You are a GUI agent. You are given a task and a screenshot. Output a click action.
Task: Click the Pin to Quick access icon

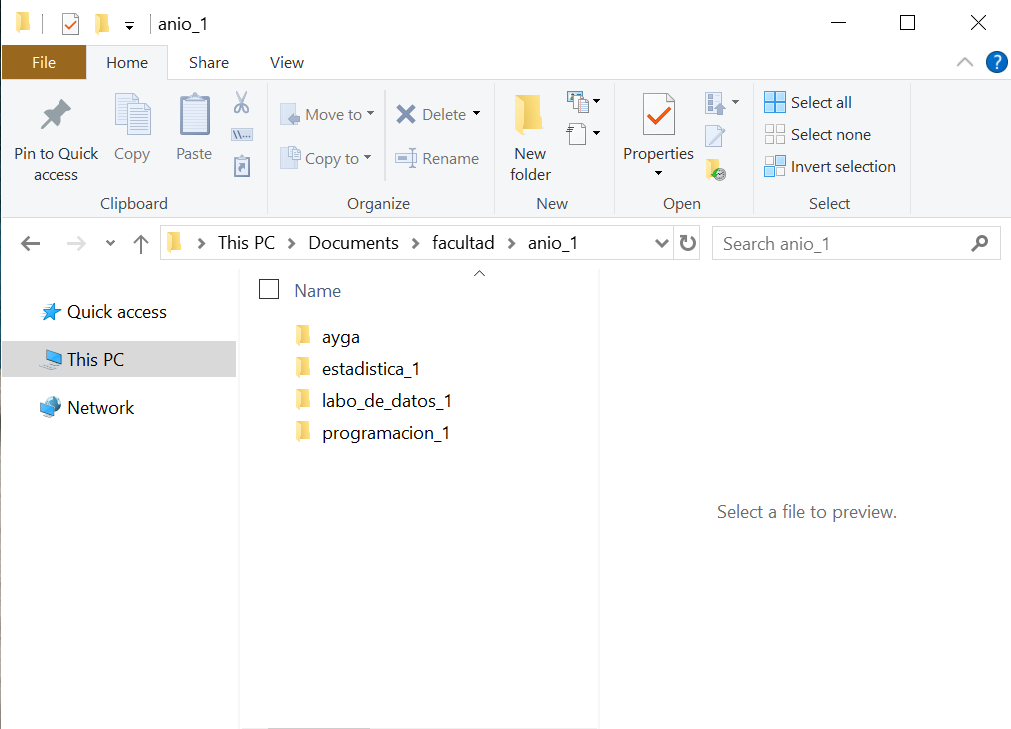pyautogui.click(x=56, y=116)
